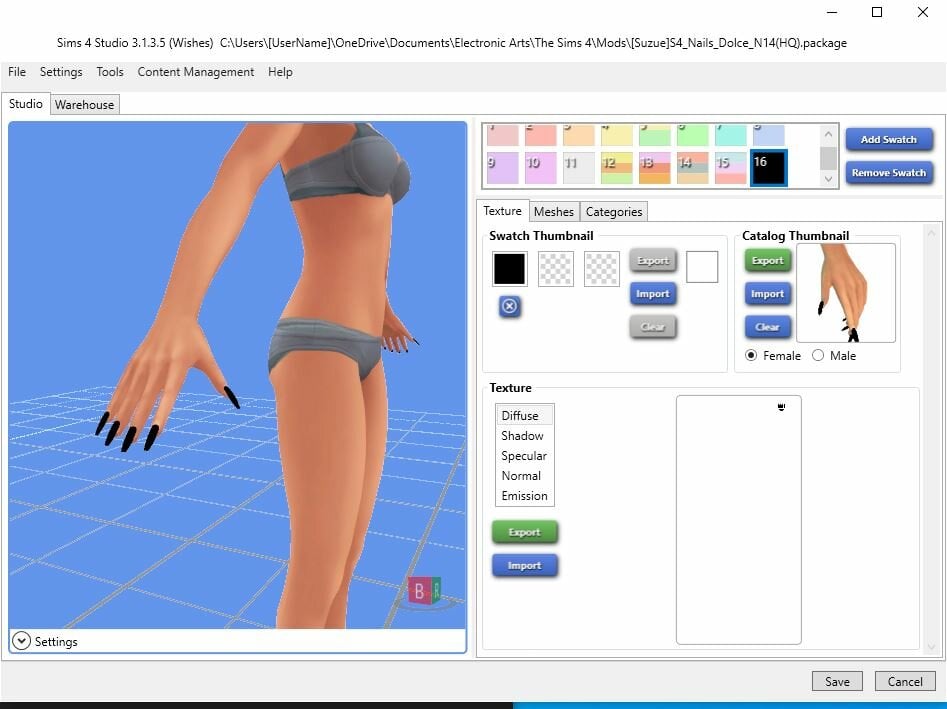This screenshot has width=947, height=709.
Task: Switch to the Studio tab
Action: [25, 103]
